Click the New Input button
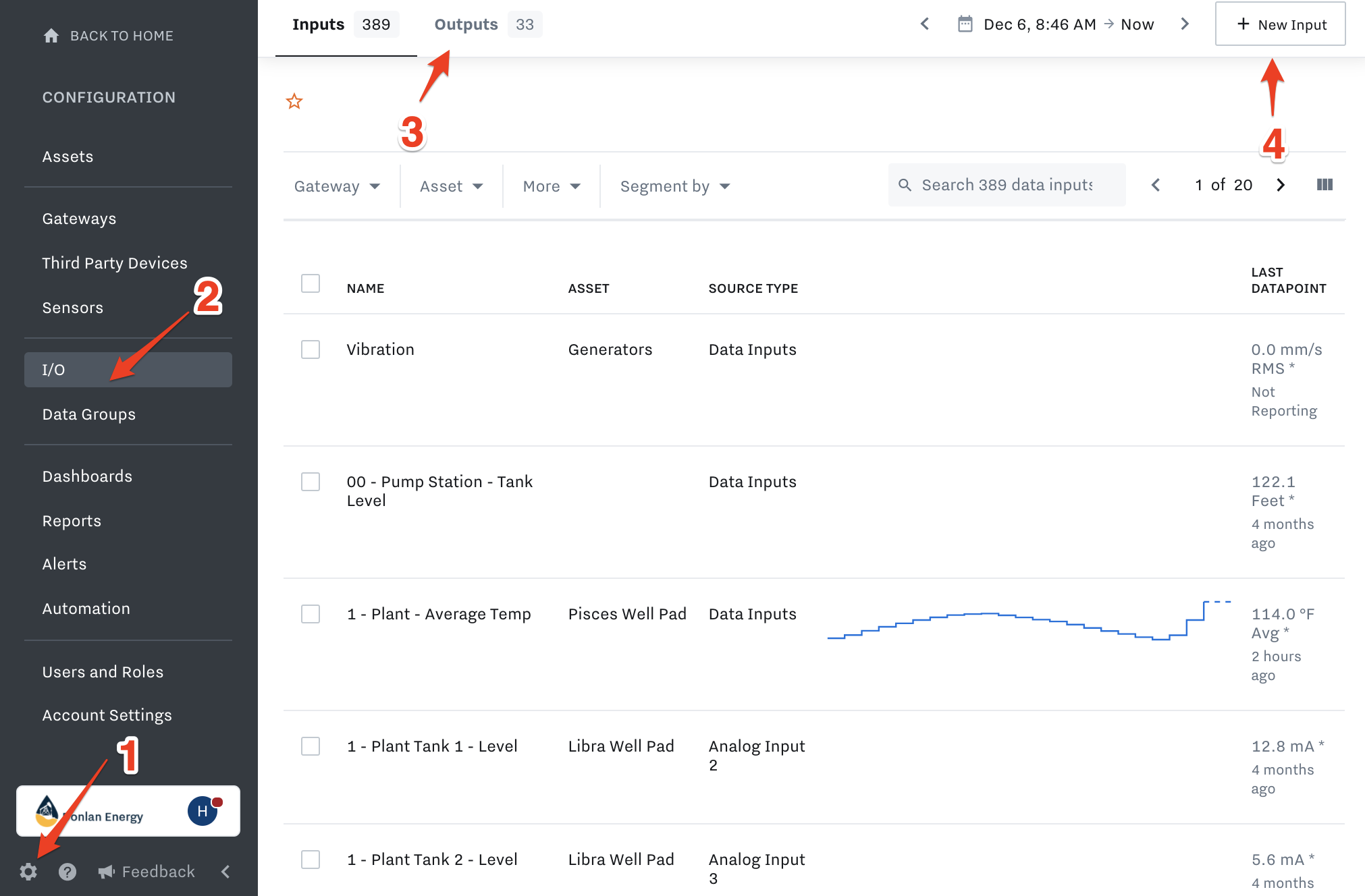1365x896 pixels. 1281,24
